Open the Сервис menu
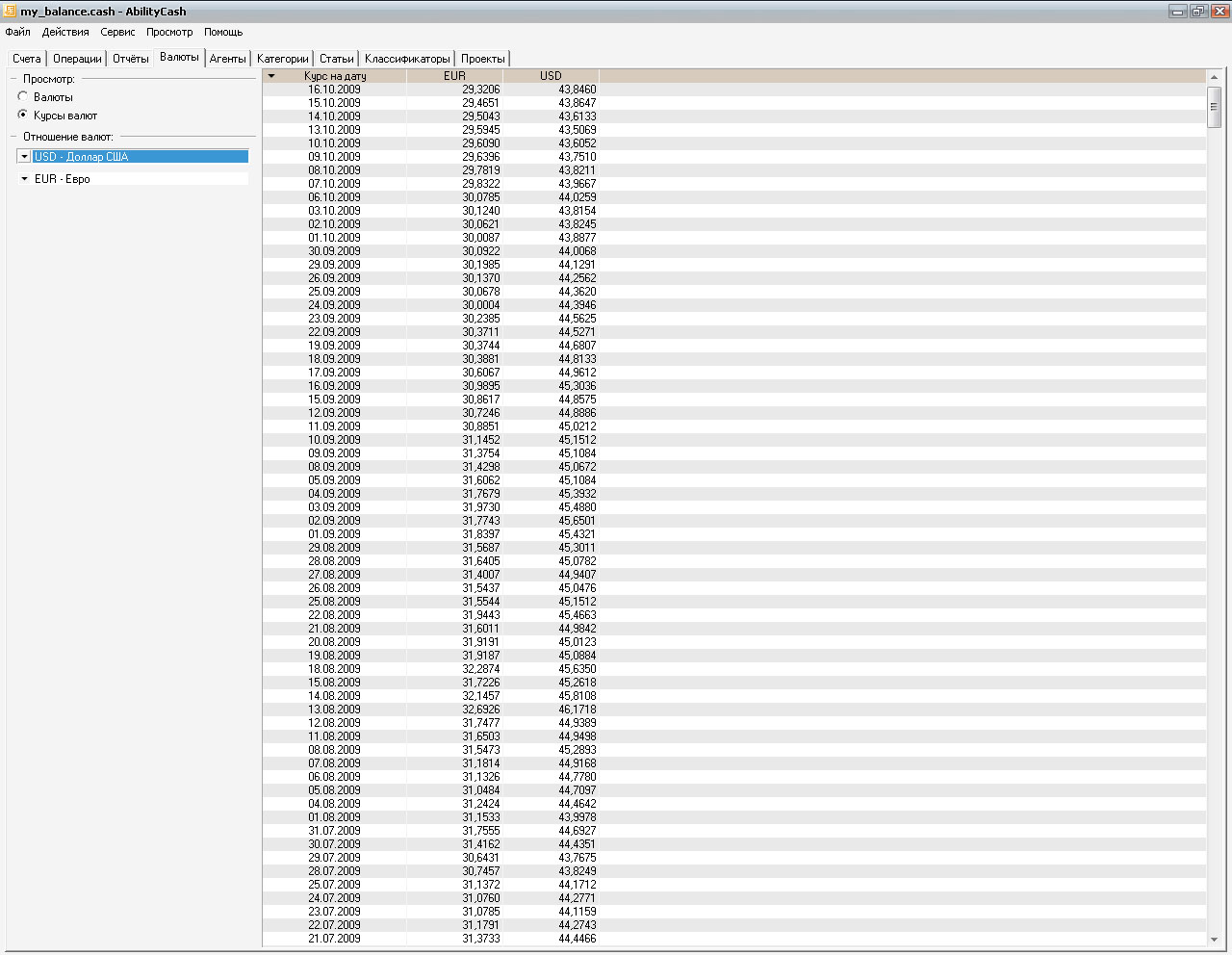This screenshot has height=955, width=1232. [117, 32]
